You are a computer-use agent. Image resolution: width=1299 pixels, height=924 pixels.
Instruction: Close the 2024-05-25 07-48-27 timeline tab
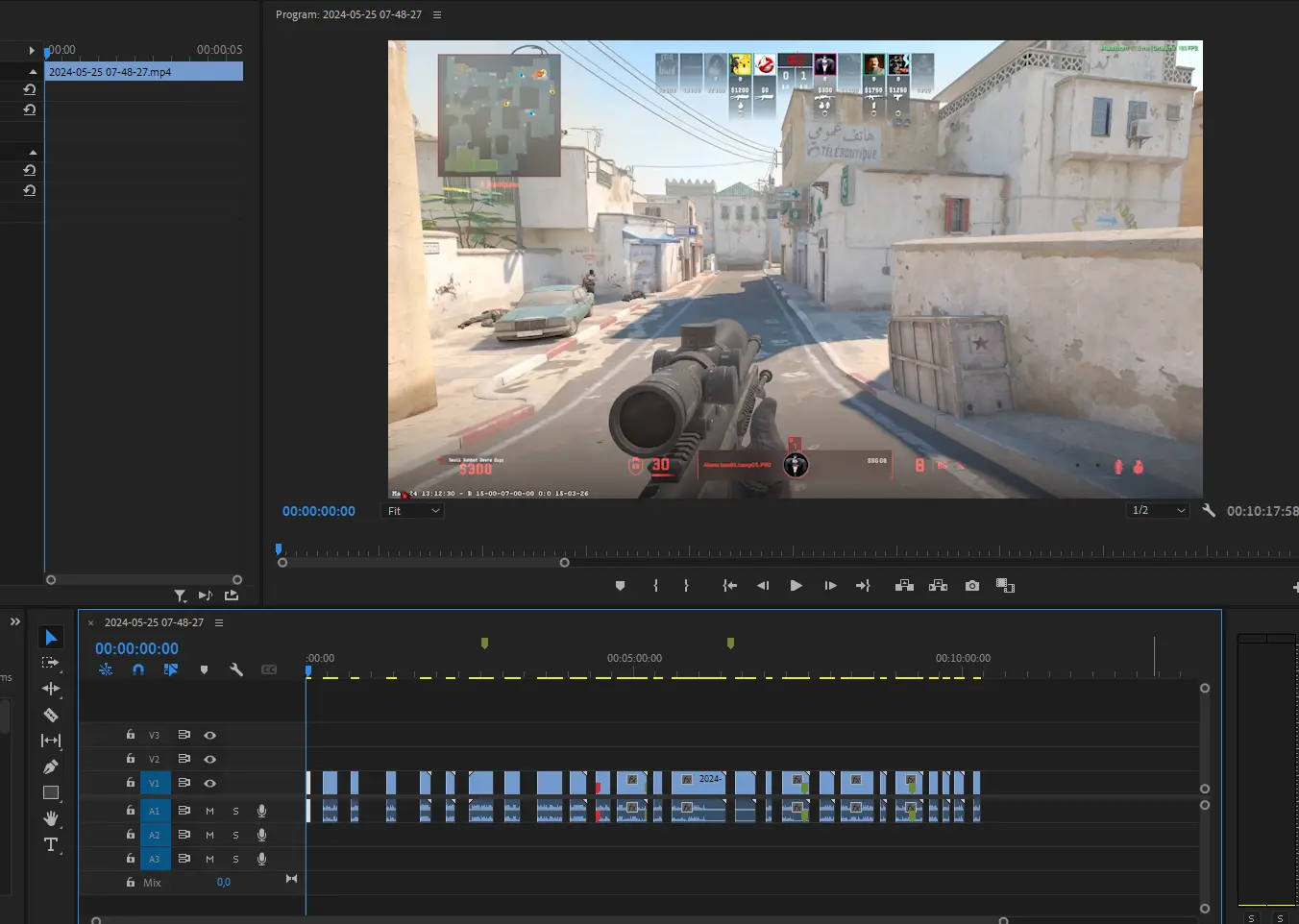pyautogui.click(x=91, y=622)
